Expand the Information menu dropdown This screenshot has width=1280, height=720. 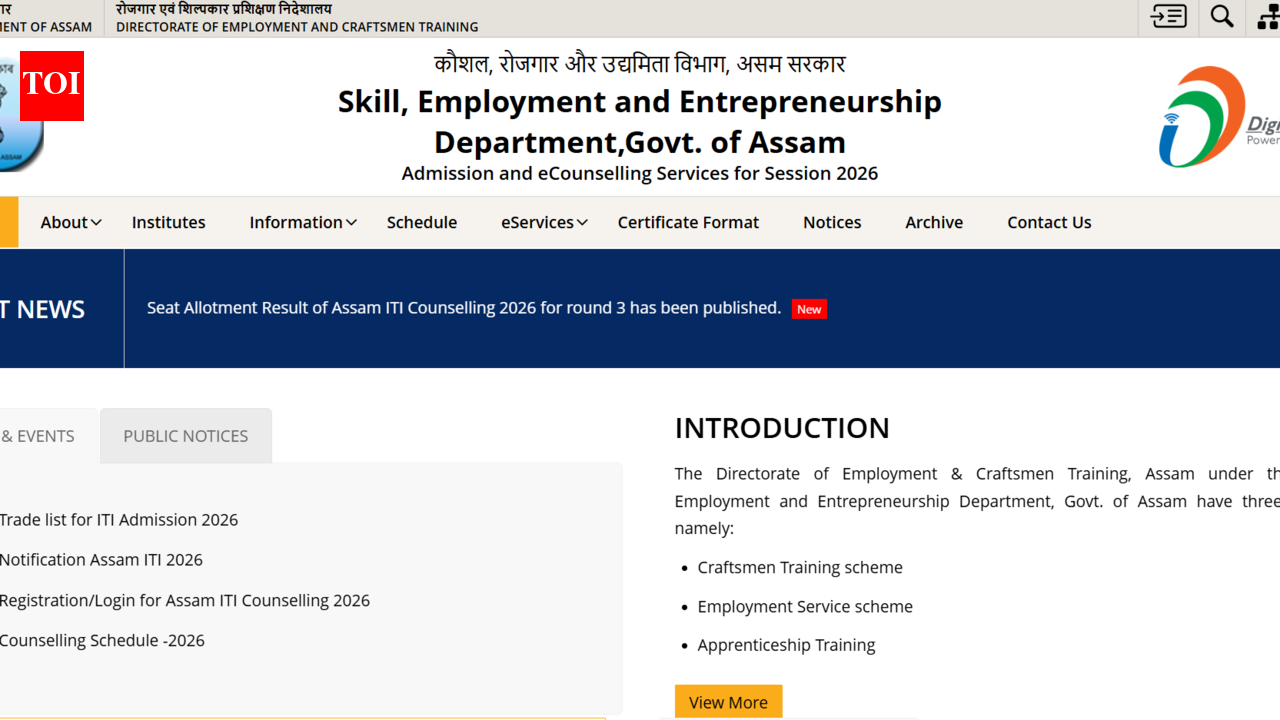click(x=303, y=223)
